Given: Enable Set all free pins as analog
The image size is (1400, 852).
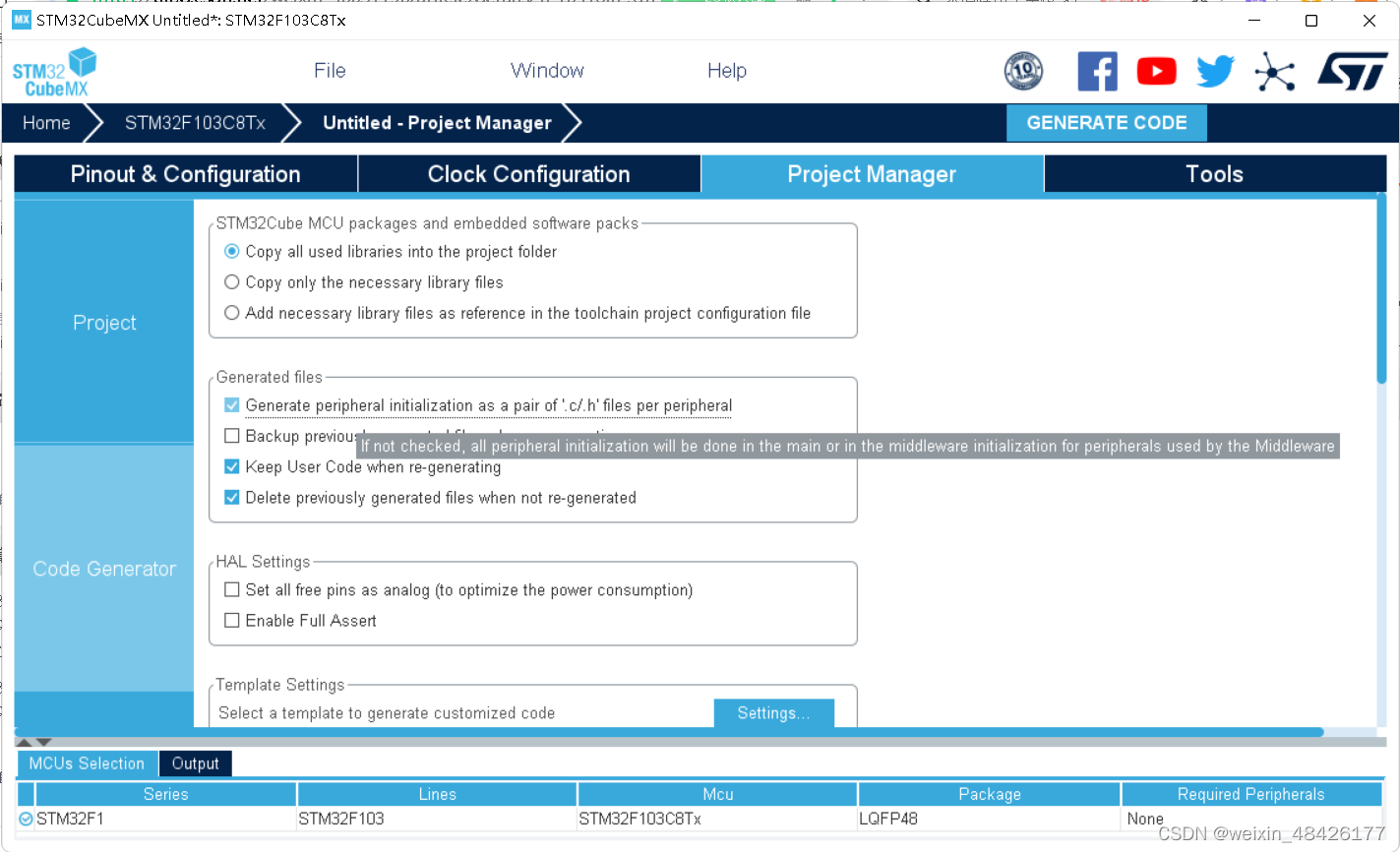Looking at the screenshot, I should coord(232,590).
